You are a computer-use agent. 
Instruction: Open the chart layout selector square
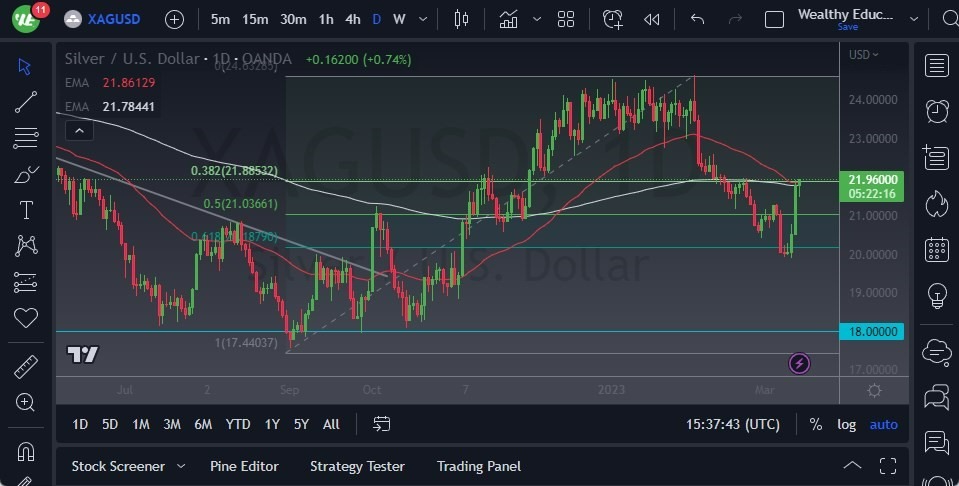(x=774, y=20)
